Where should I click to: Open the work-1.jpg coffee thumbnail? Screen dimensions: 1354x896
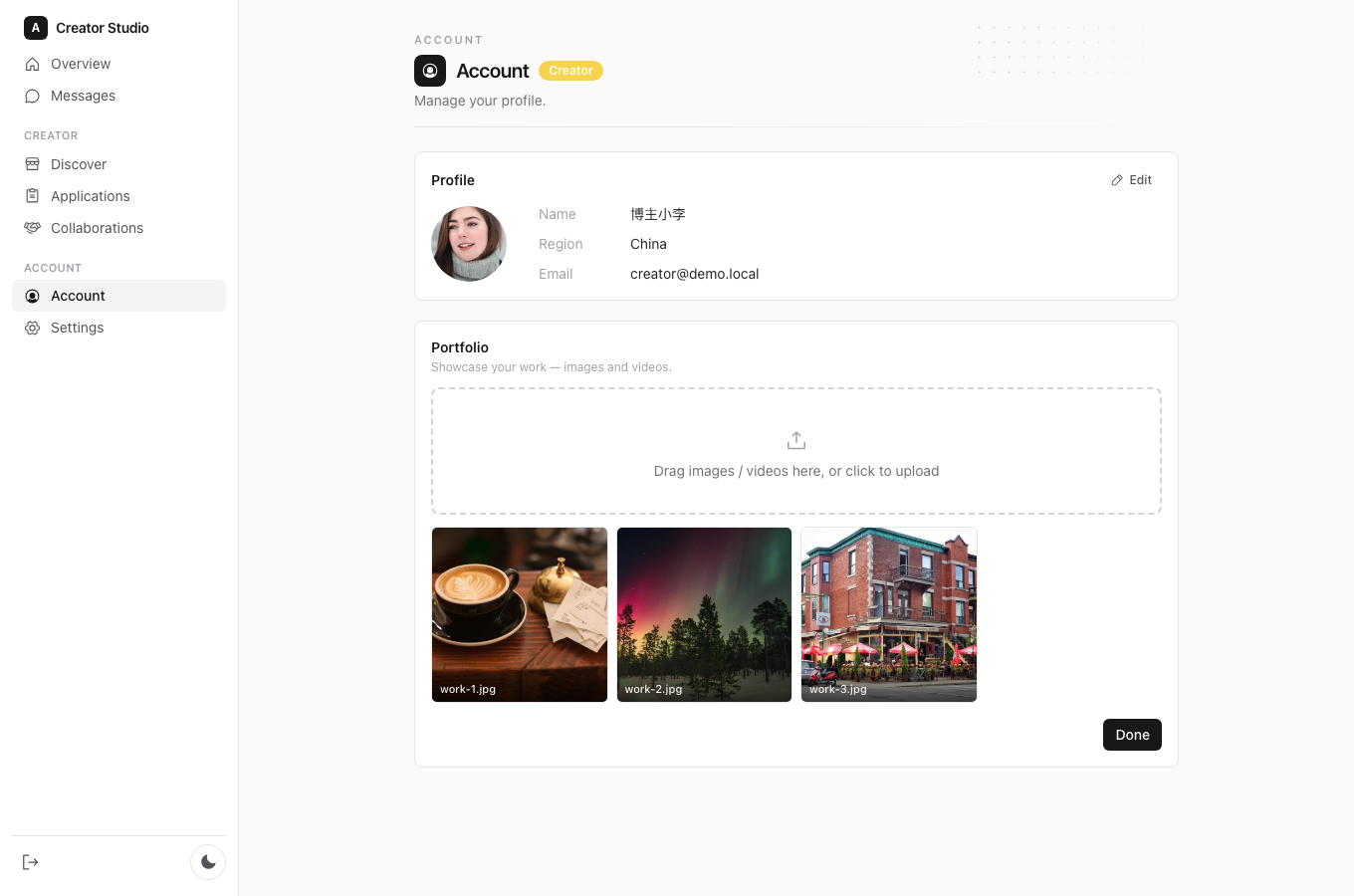(520, 614)
